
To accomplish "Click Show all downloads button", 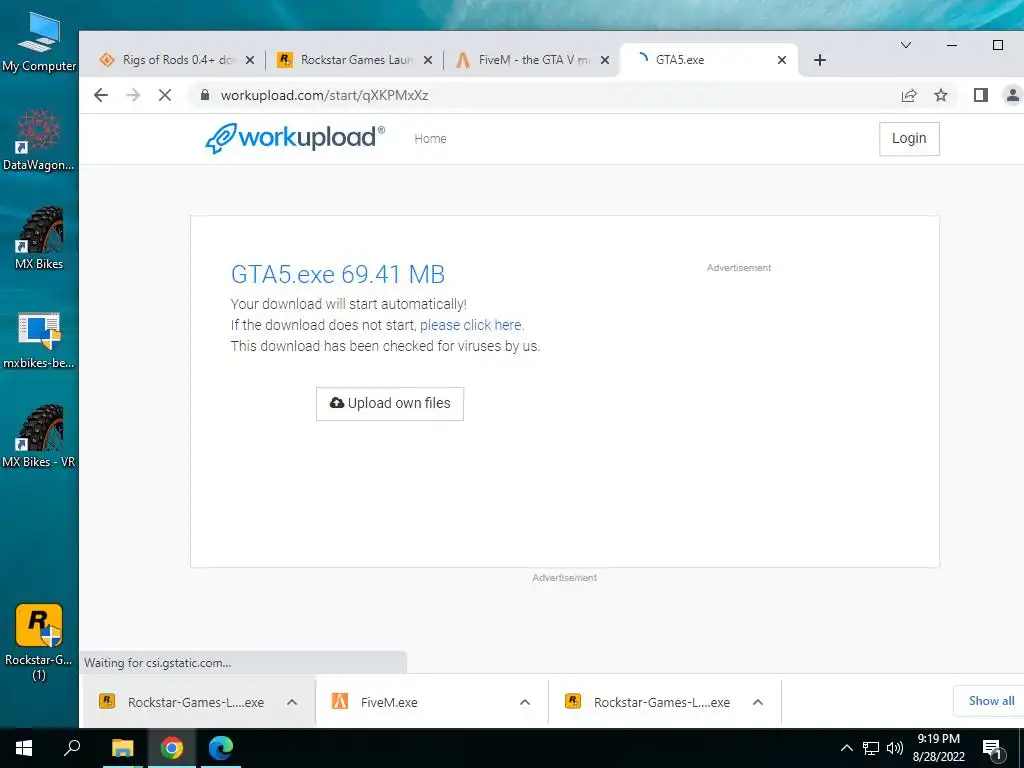I will (991, 701).
